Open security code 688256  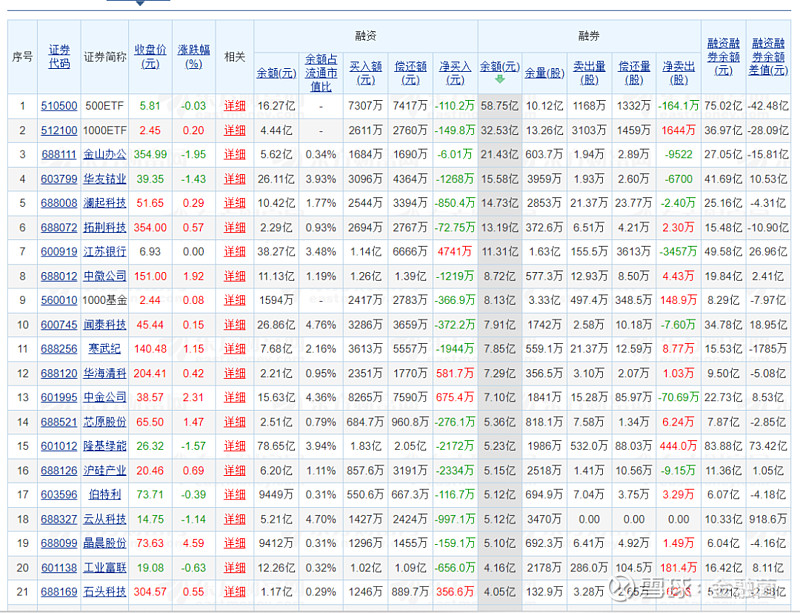[59, 349]
